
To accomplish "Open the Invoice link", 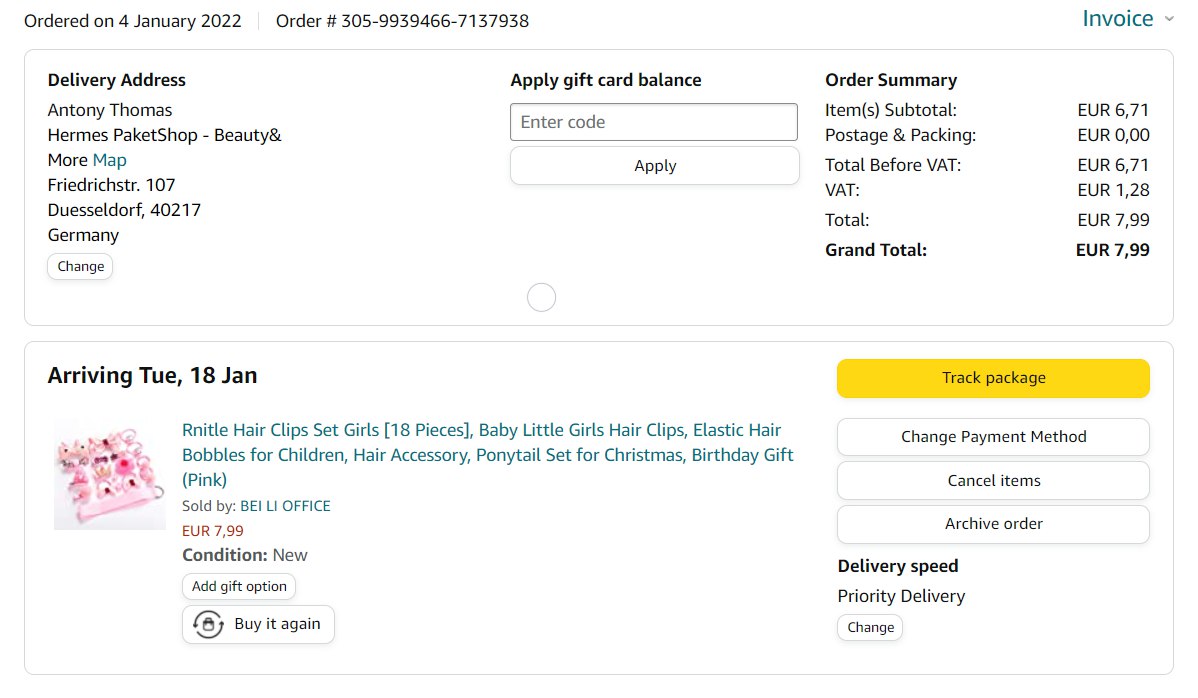I will [x=1117, y=19].
